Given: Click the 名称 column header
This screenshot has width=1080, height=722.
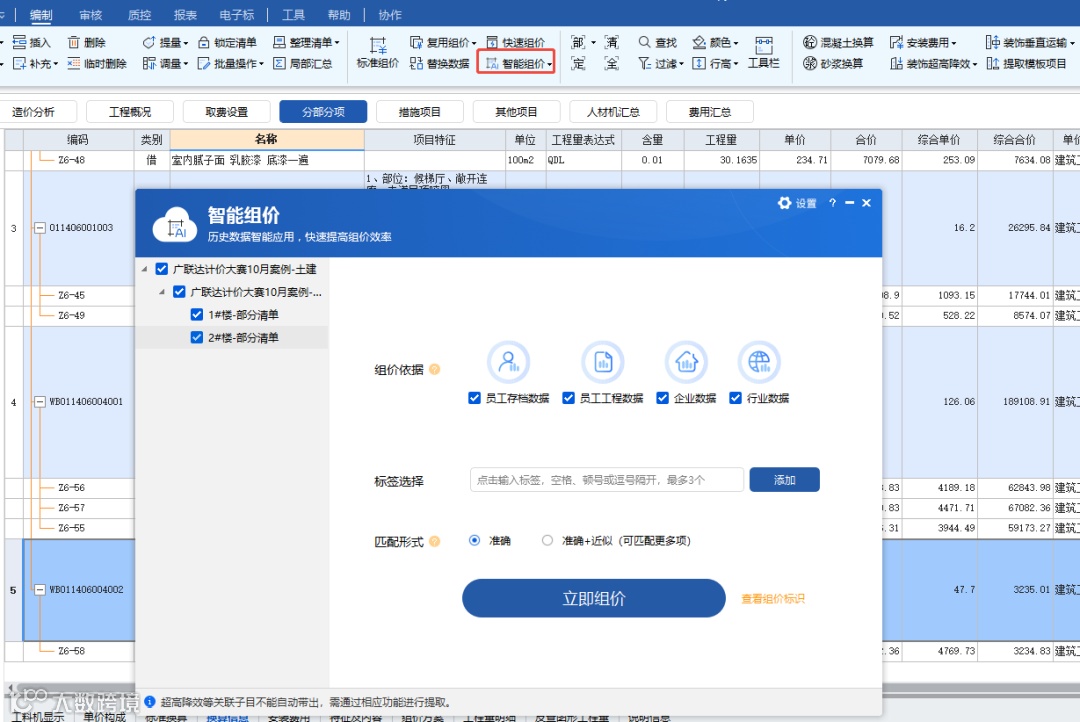Looking at the screenshot, I should (267, 139).
